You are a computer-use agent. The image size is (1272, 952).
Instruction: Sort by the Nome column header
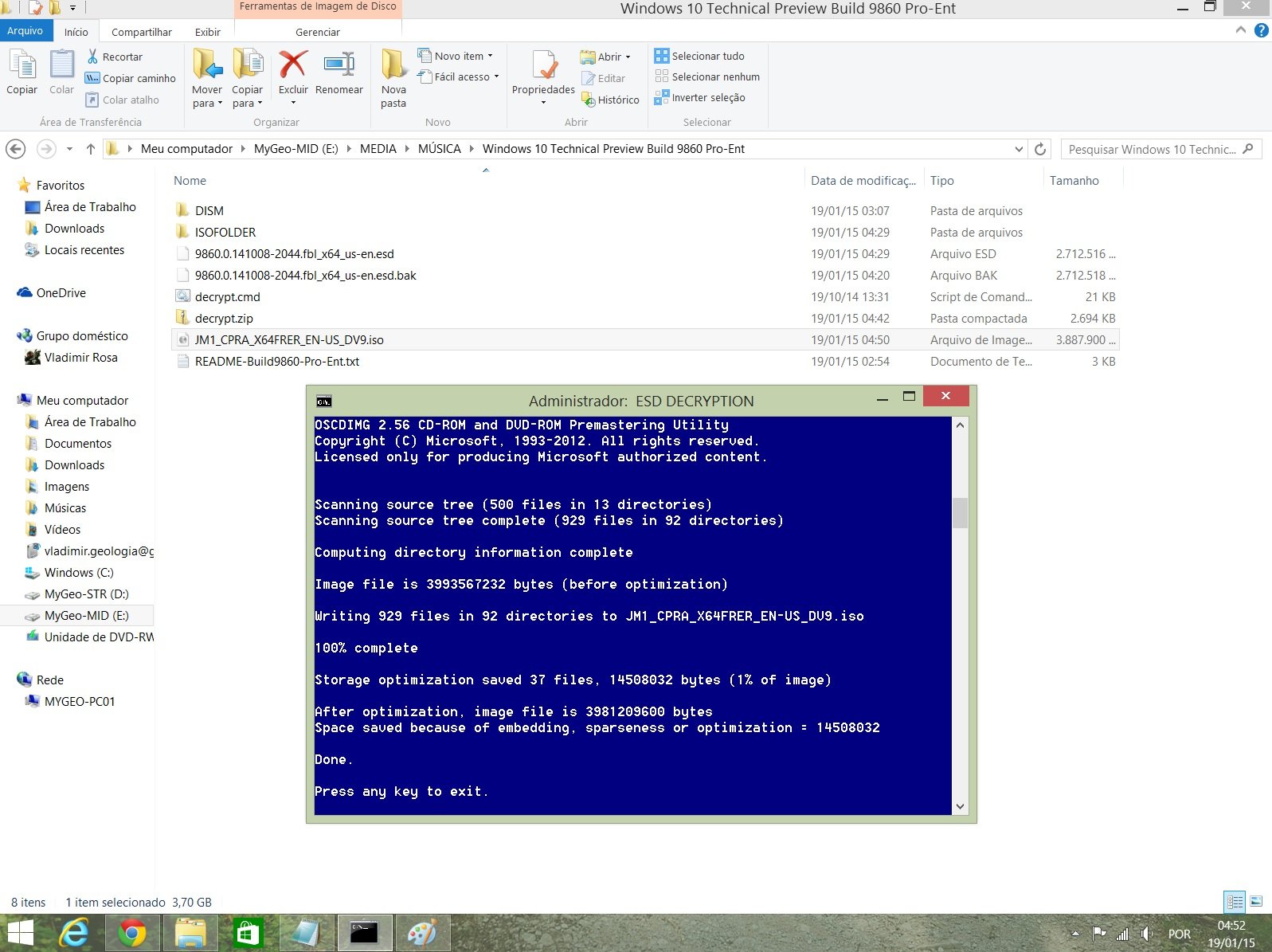(x=190, y=181)
